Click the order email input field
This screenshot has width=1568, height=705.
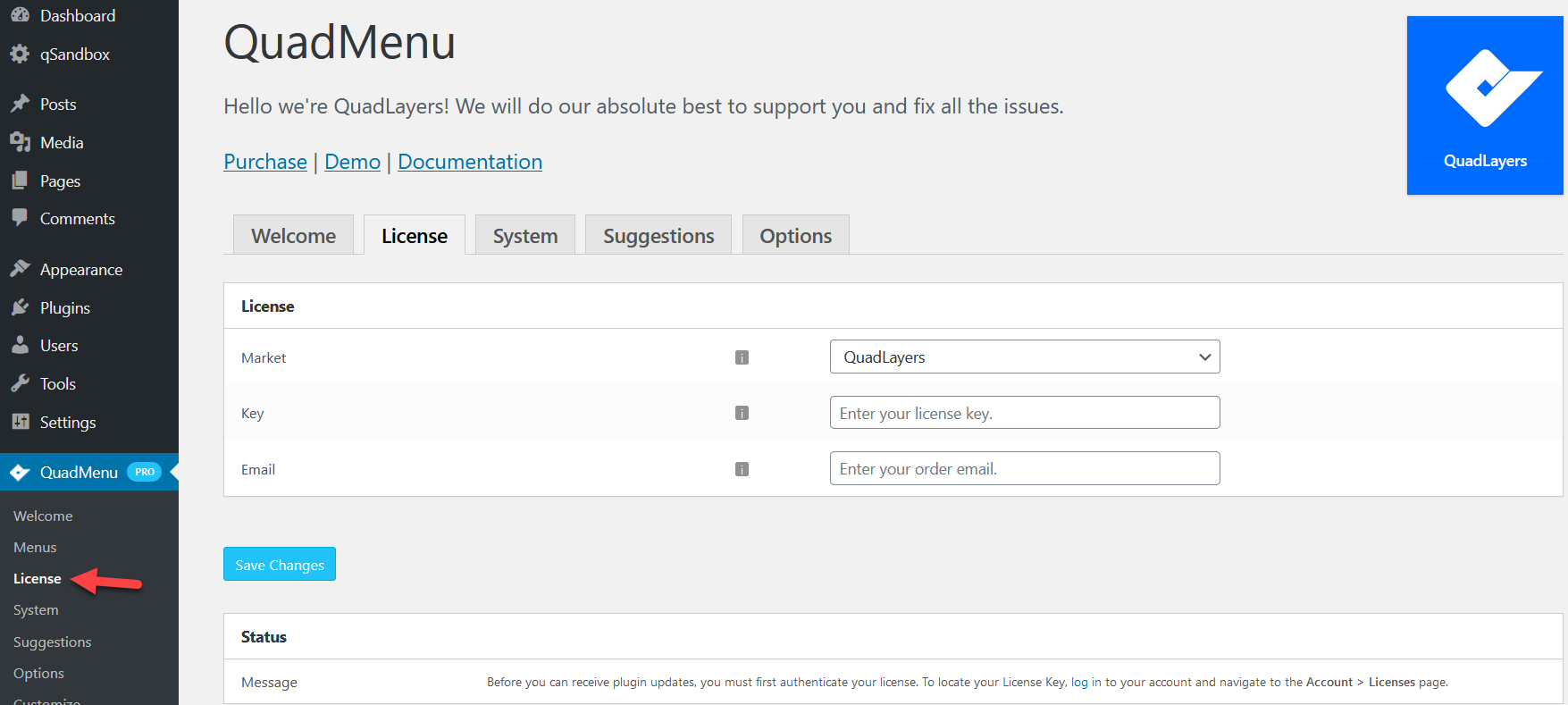(1025, 469)
